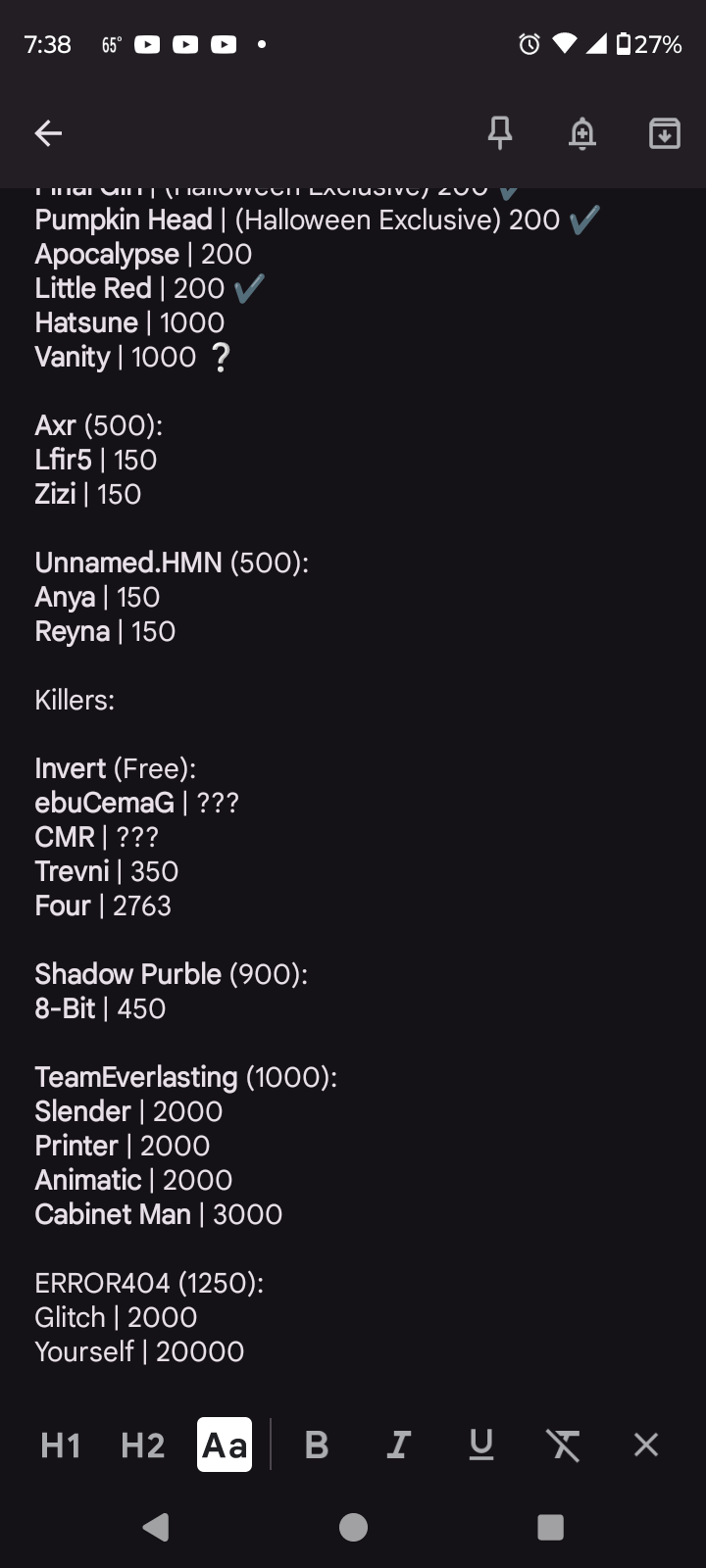This screenshot has height=1568, width=706.
Task: Tap the Yourself | 20000 line
Action: pyautogui.click(x=139, y=1351)
